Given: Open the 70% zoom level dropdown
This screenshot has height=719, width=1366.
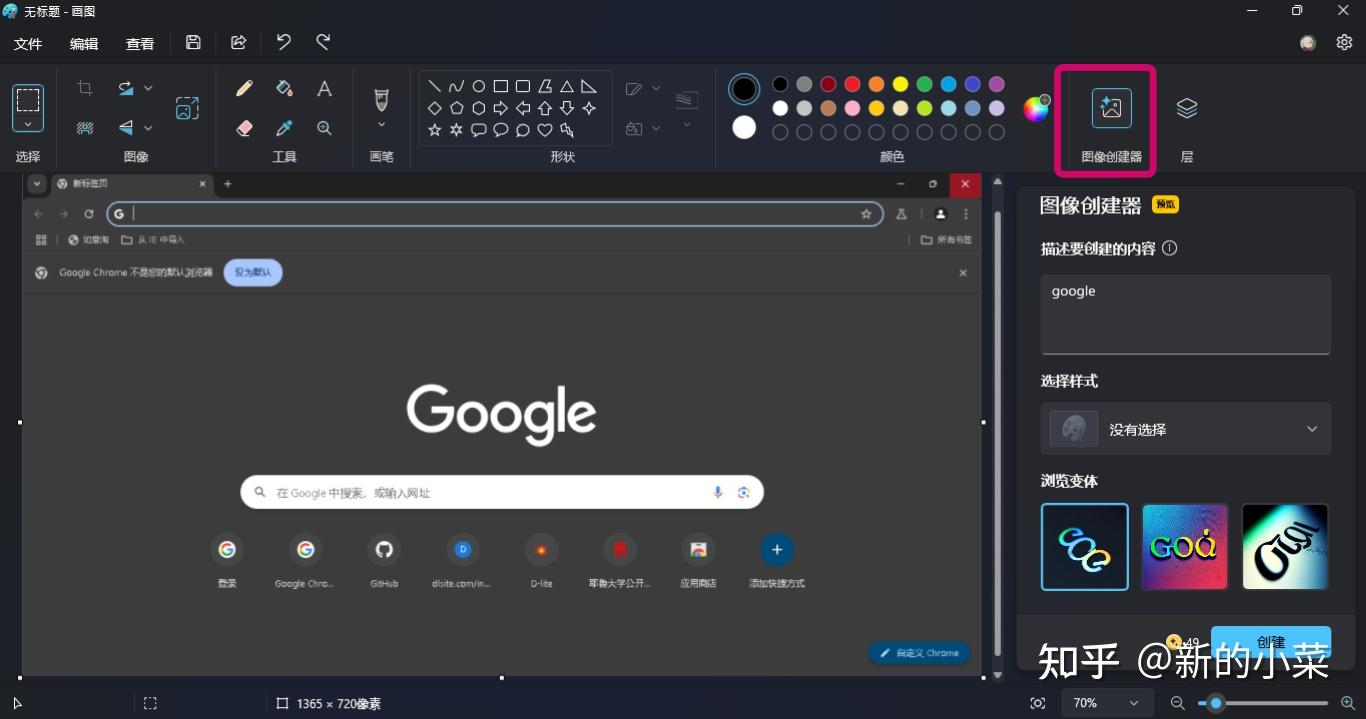Looking at the screenshot, I should (x=1106, y=703).
